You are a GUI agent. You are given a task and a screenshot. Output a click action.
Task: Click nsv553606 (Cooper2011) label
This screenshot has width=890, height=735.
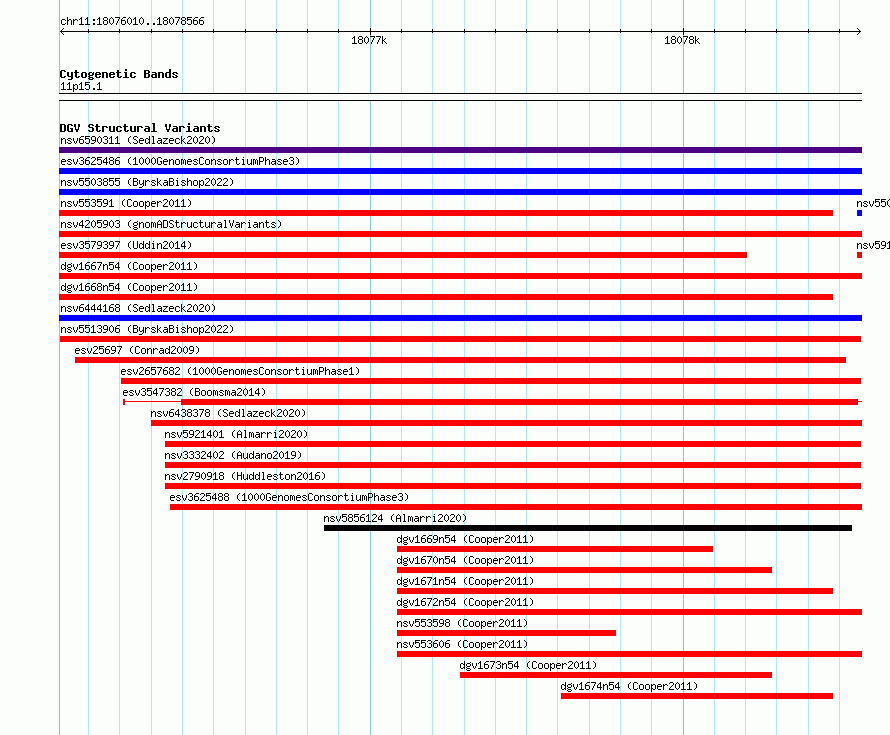tap(462, 644)
